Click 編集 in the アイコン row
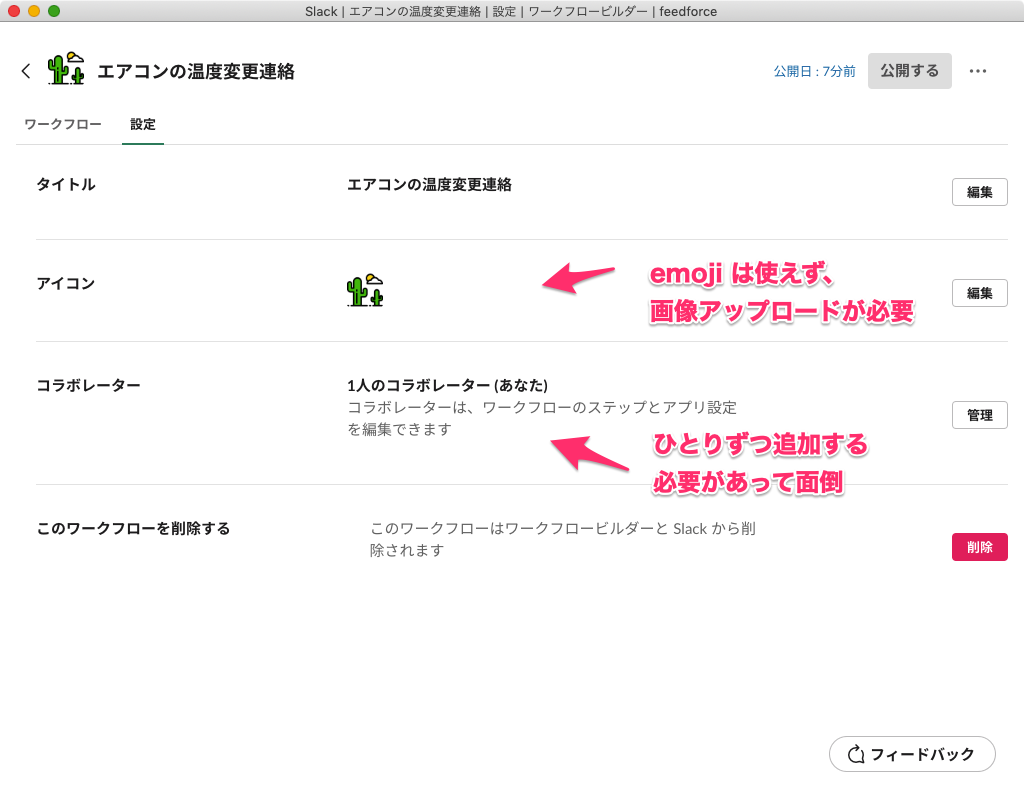The image size is (1024, 804). [x=979, y=293]
